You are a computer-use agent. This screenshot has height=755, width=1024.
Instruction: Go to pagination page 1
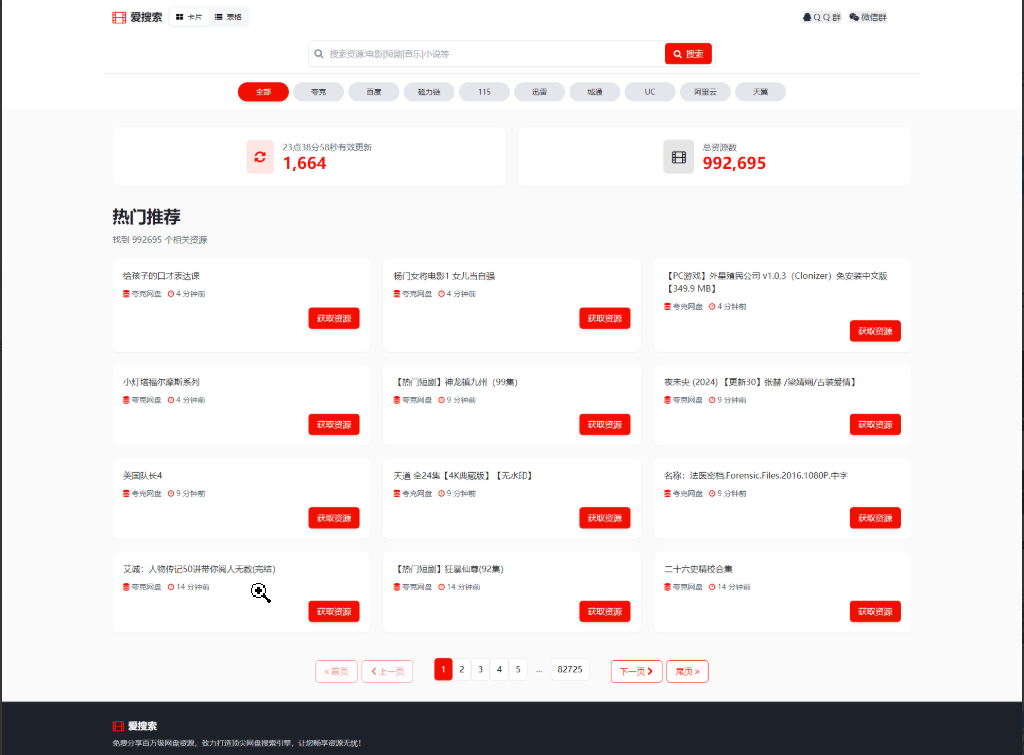(443, 669)
